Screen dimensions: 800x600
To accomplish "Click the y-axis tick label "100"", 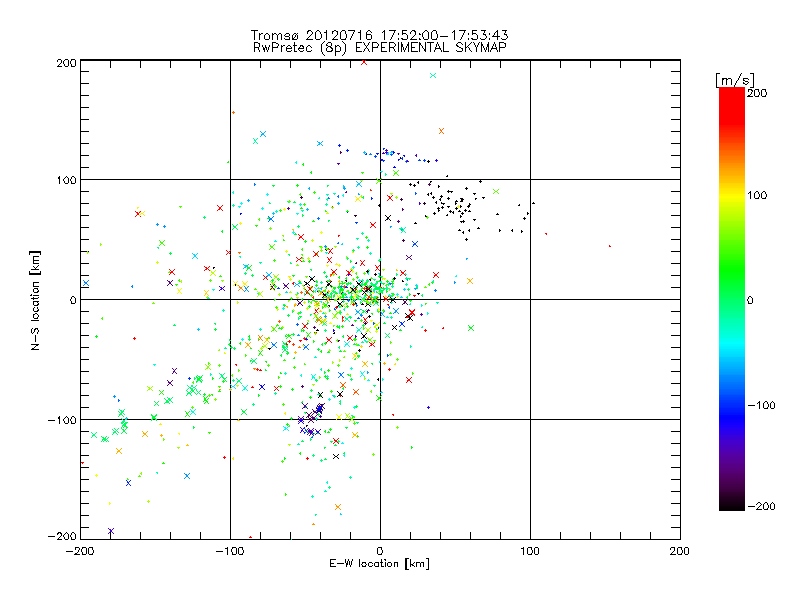I will click(x=66, y=180).
